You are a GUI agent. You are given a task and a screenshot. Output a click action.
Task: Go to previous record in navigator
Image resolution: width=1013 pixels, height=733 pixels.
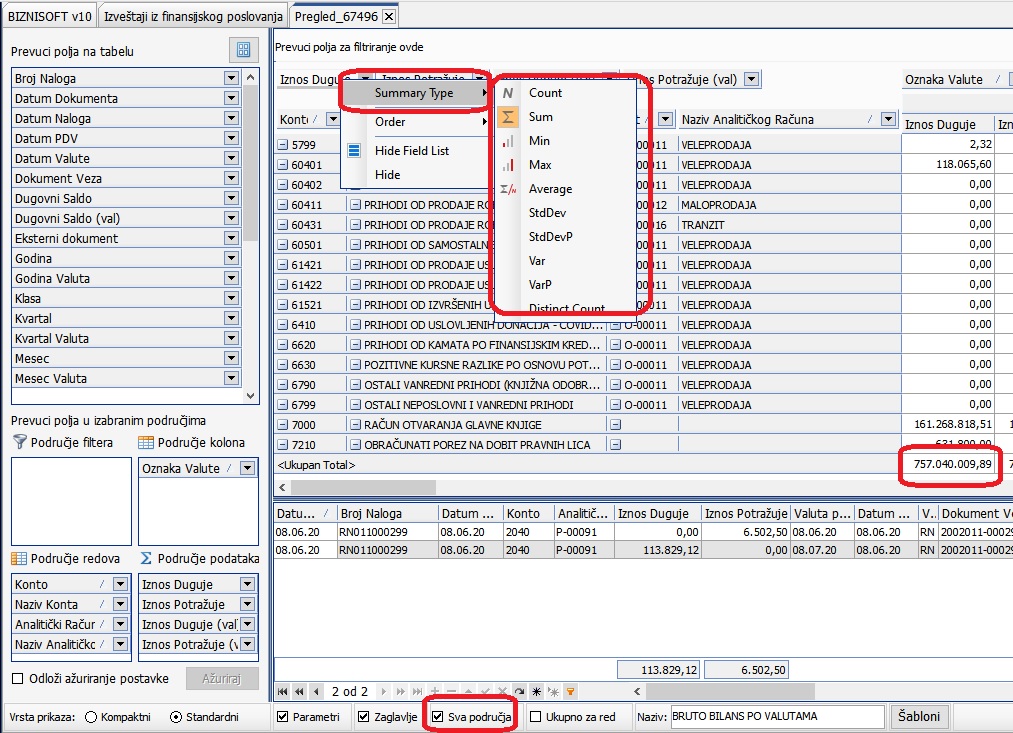[x=316, y=692]
